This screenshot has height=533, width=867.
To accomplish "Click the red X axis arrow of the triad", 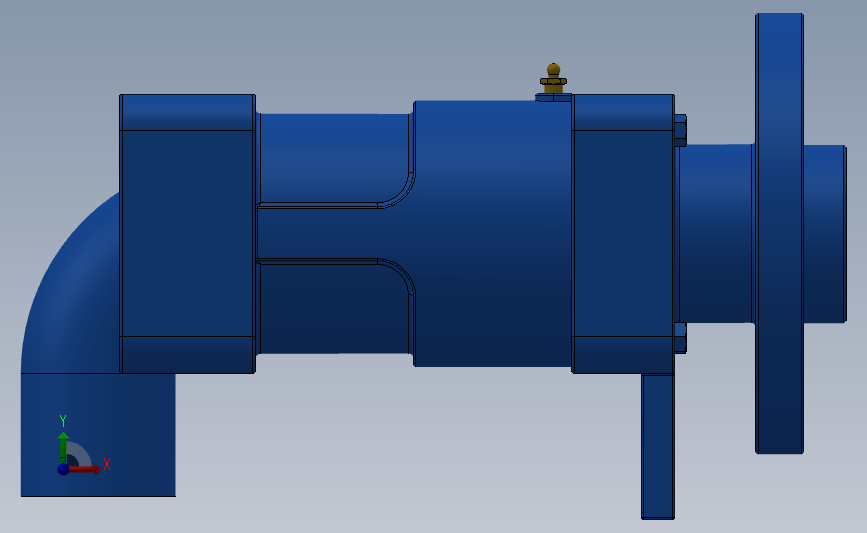I will click(x=85, y=469).
